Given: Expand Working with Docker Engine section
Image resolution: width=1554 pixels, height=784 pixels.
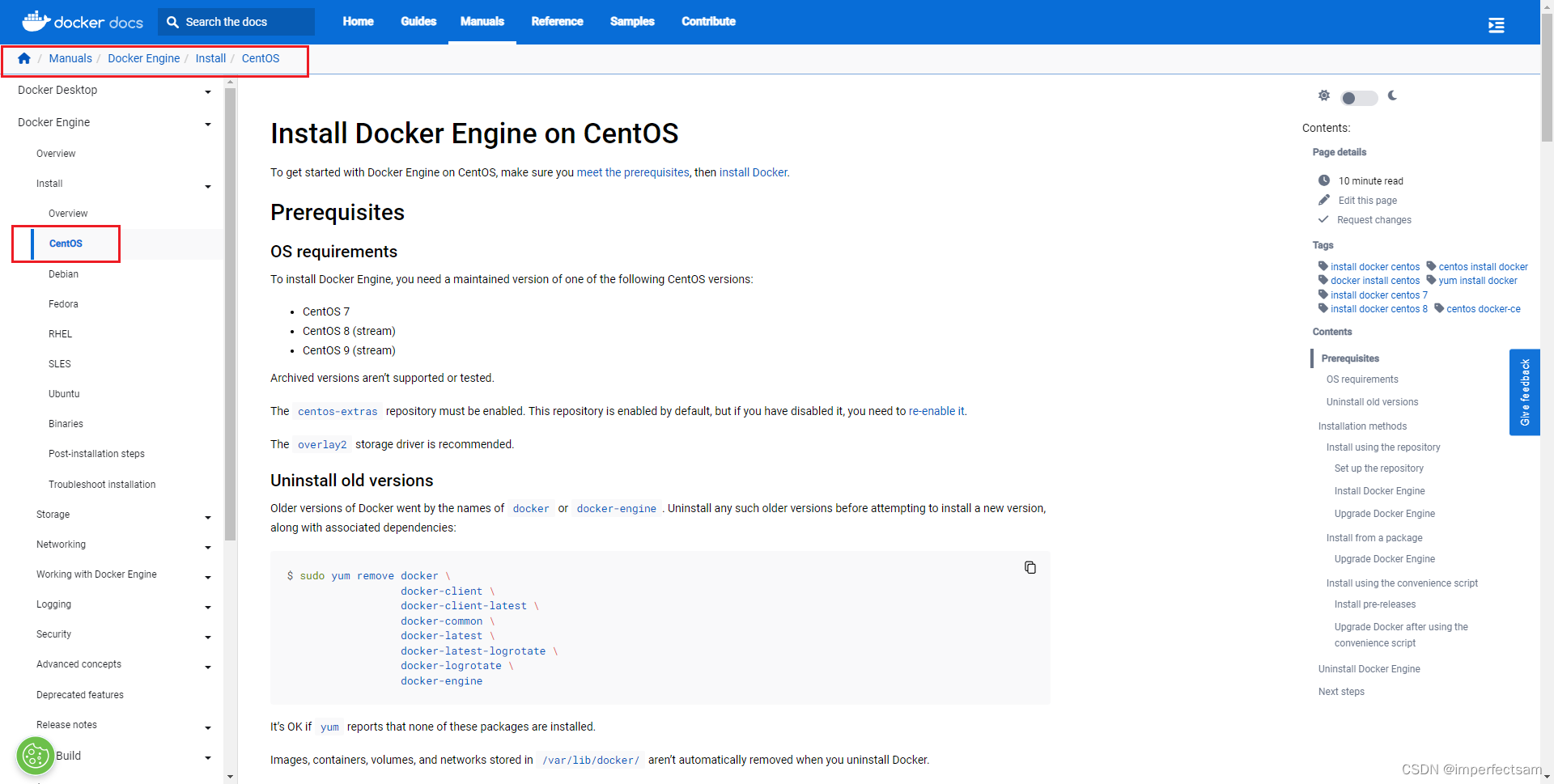Looking at the screenshot, I should (208, 578).
